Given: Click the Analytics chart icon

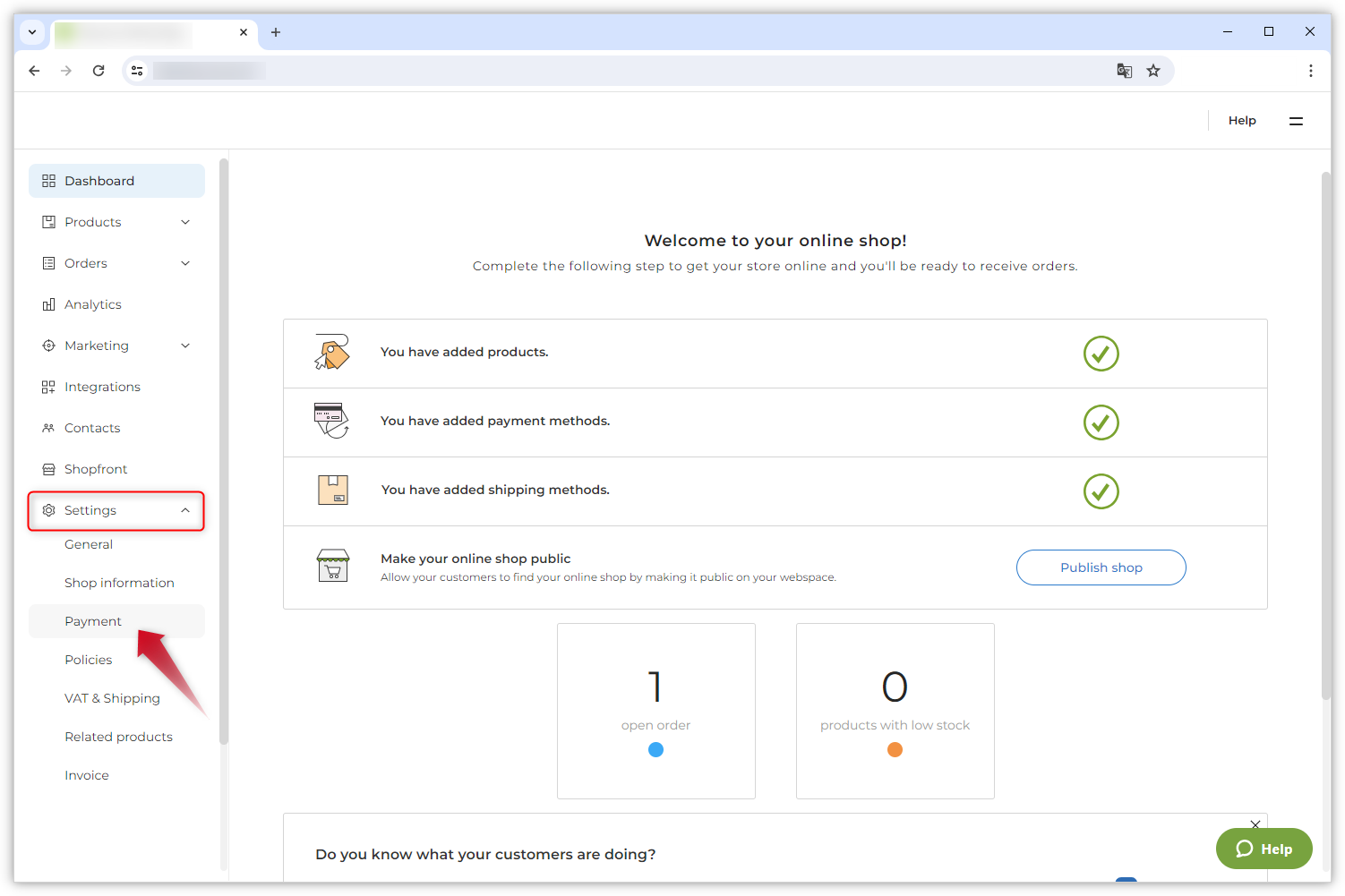Looking at the screenshot, I should (x=48, y=303).
